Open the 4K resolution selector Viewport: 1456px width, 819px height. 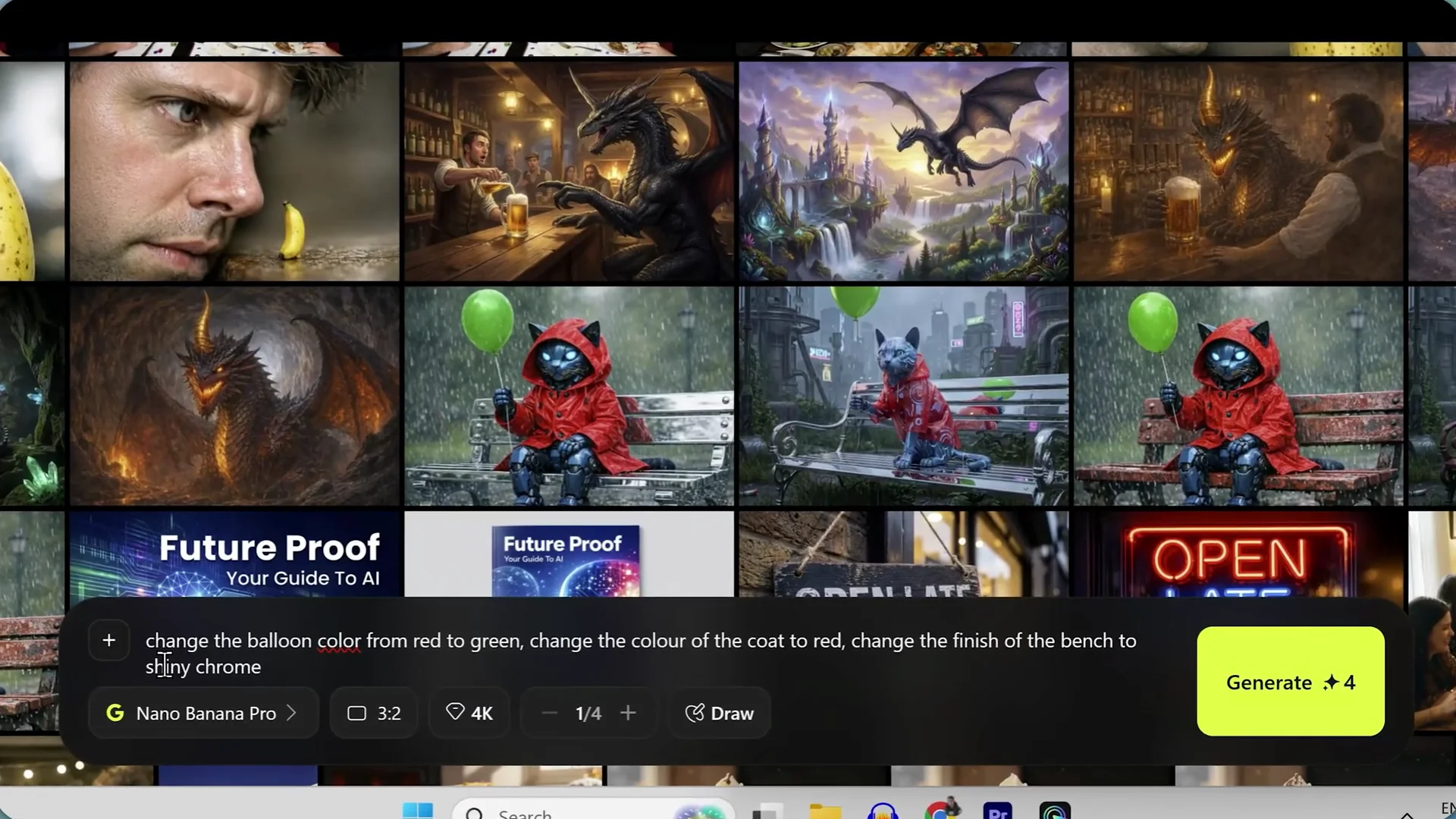469,713
